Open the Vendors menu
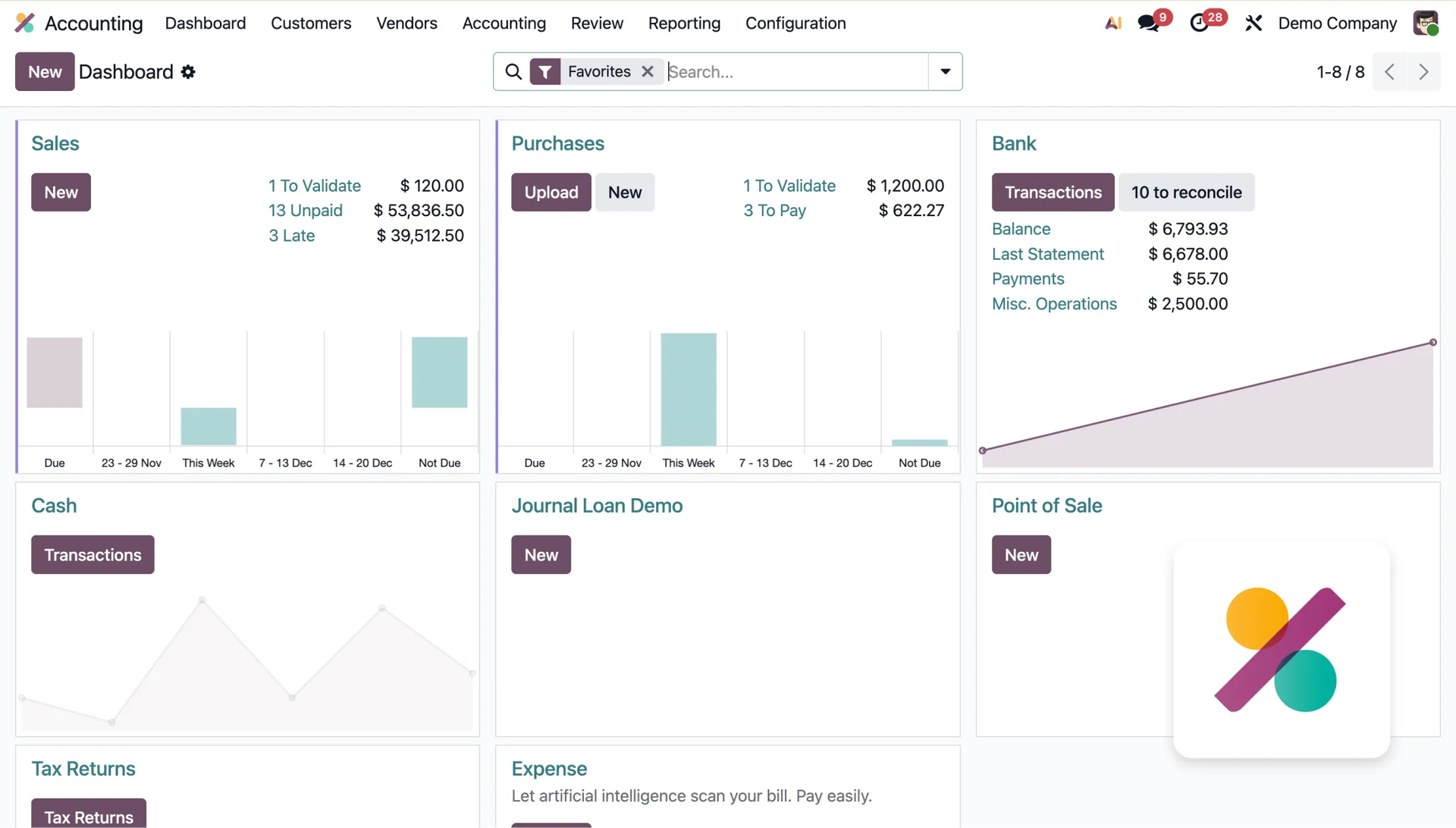Viewport: 1456px width, 828px height. click(x=406, y=24)
